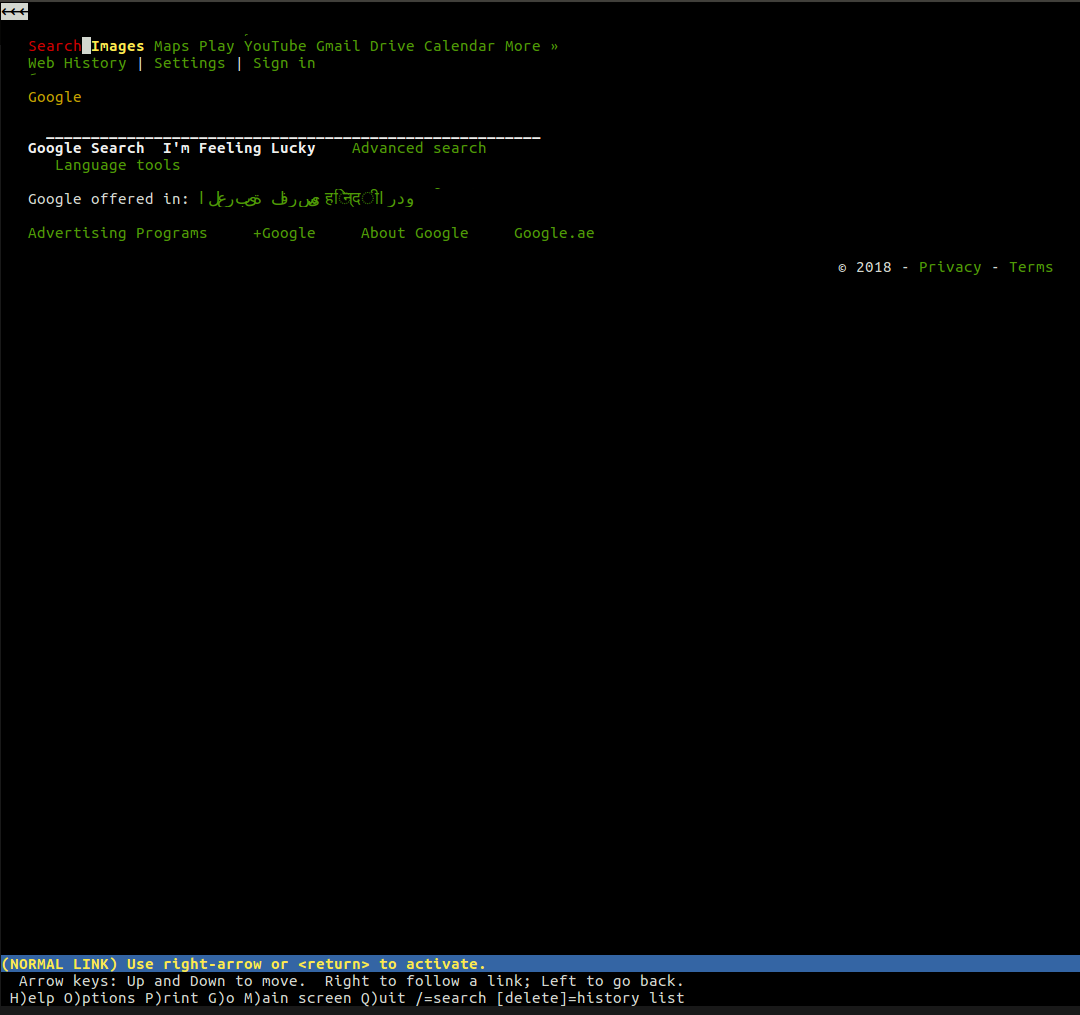Go to the Settings link
Image resolution: width=1080 pixels, height=1015 pixels.
[189, 63]
